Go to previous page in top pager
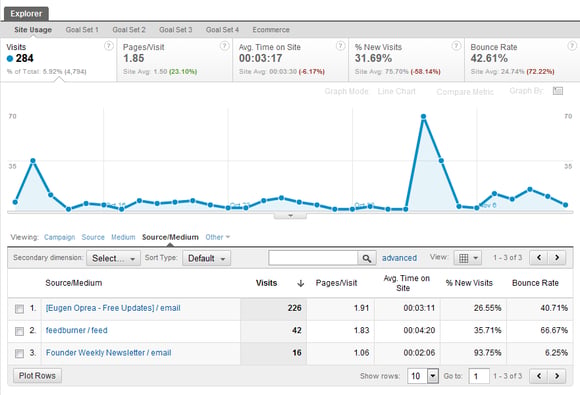 539,257
